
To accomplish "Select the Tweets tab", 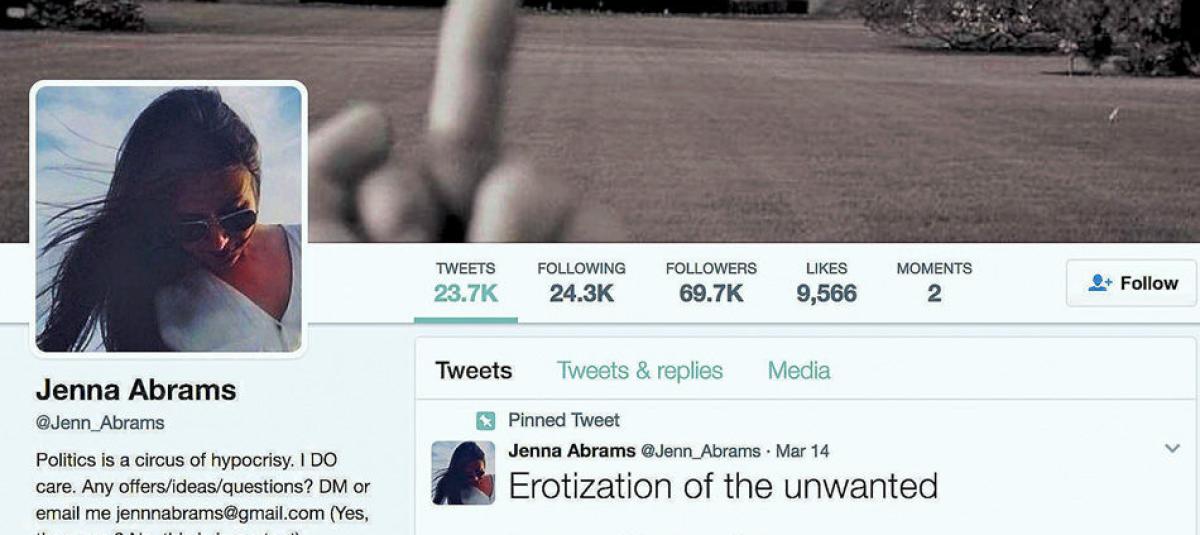I will [x=473, y=371].
